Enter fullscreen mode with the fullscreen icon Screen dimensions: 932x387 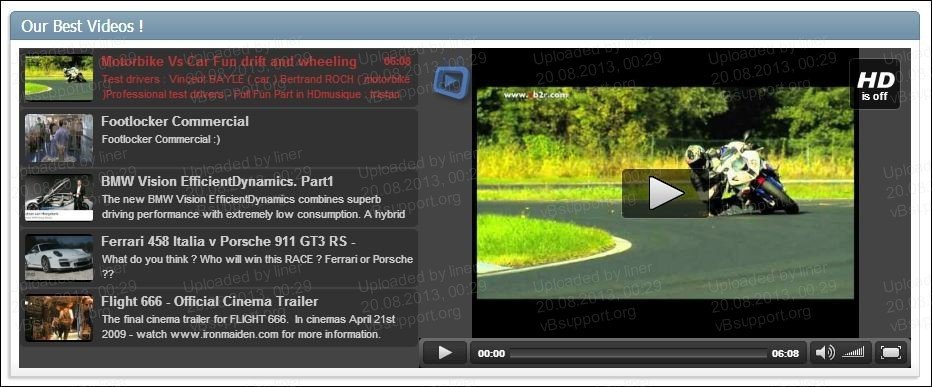(890, 353)
